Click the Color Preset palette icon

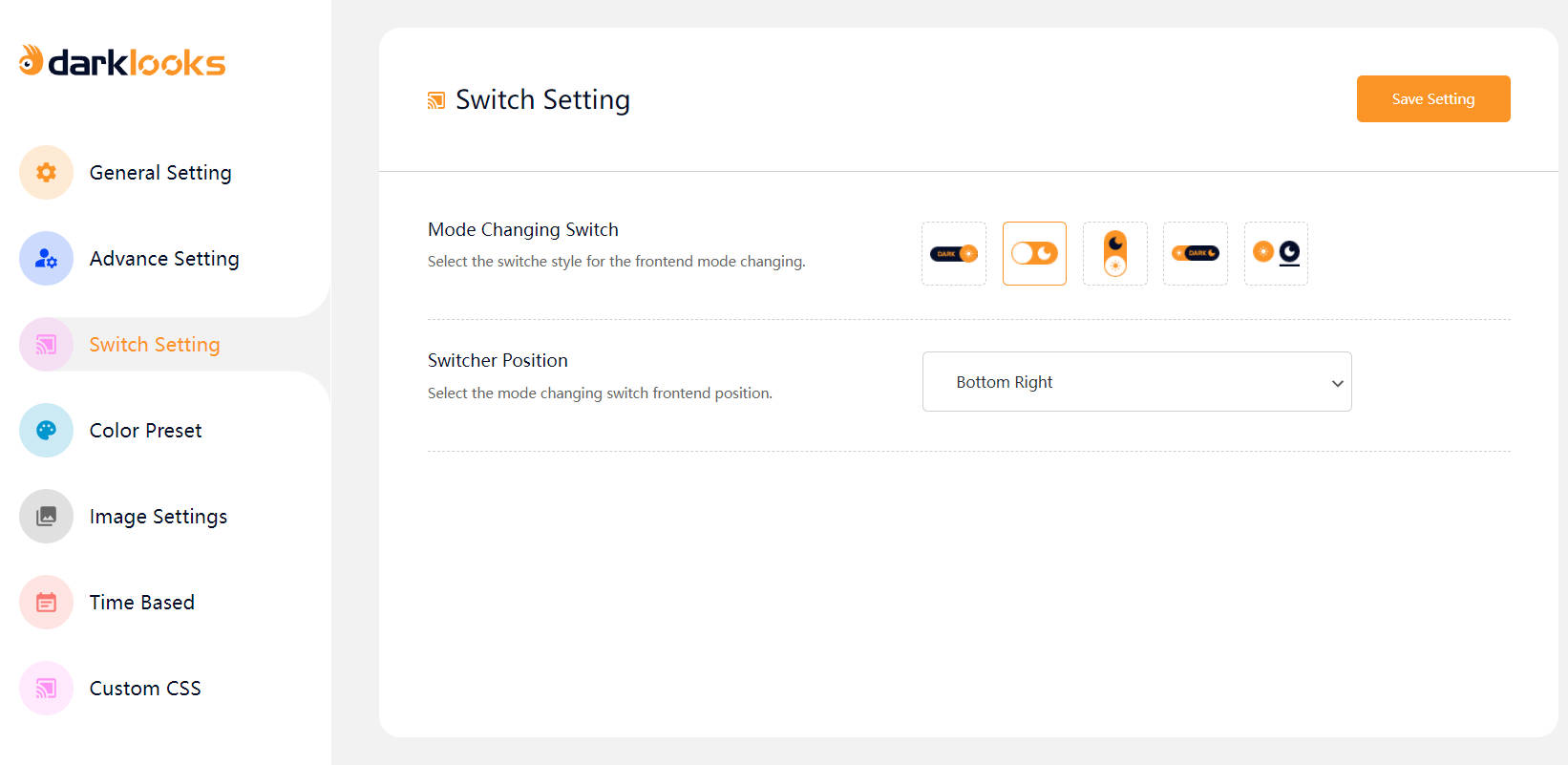[46, 431]
